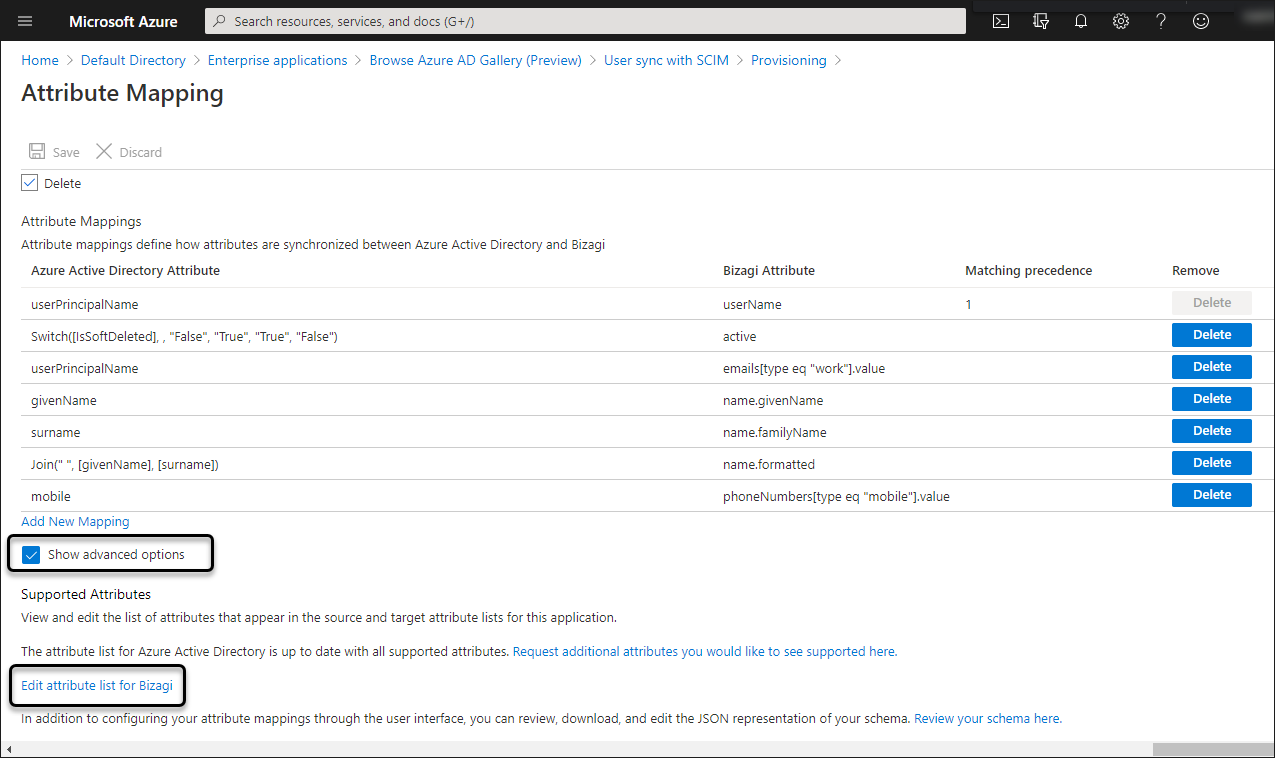Screen dimensions: 1275x758
Task: Click the Azure Active Directory Attribute column header
Action: 125,270
